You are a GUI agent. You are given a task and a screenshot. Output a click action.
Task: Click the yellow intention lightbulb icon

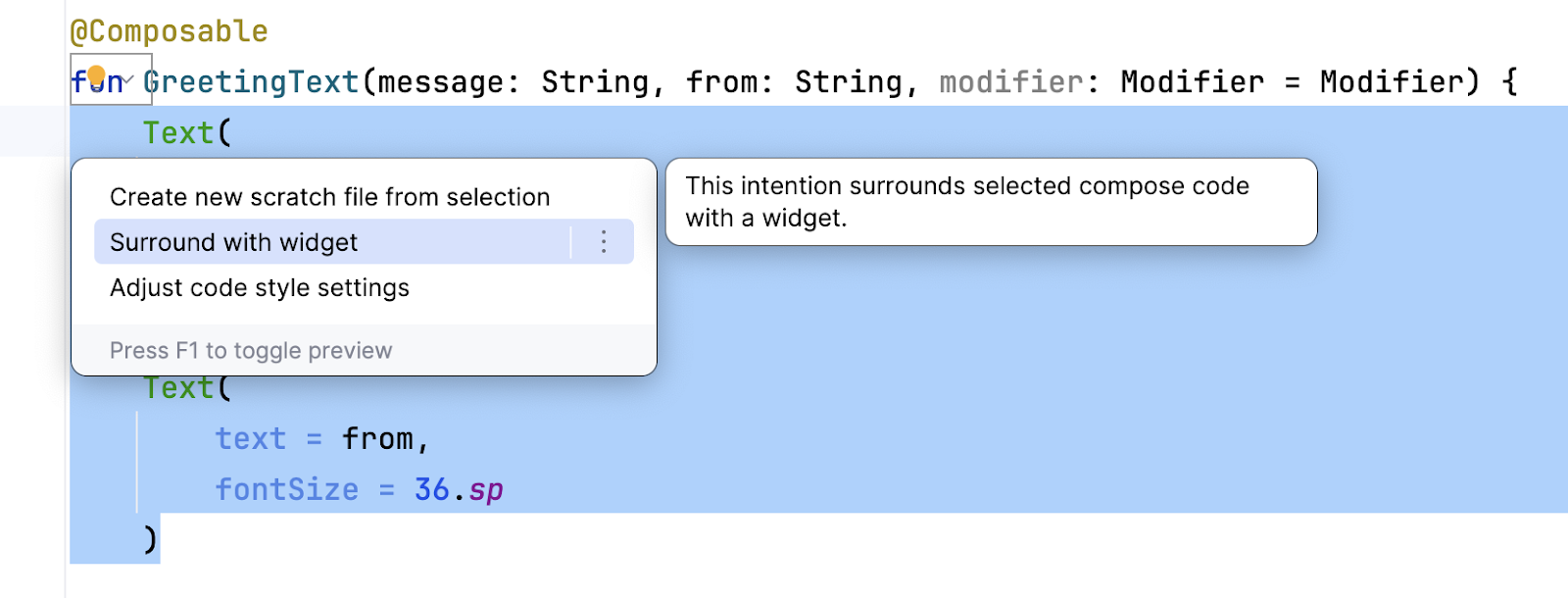click(96, 77)
